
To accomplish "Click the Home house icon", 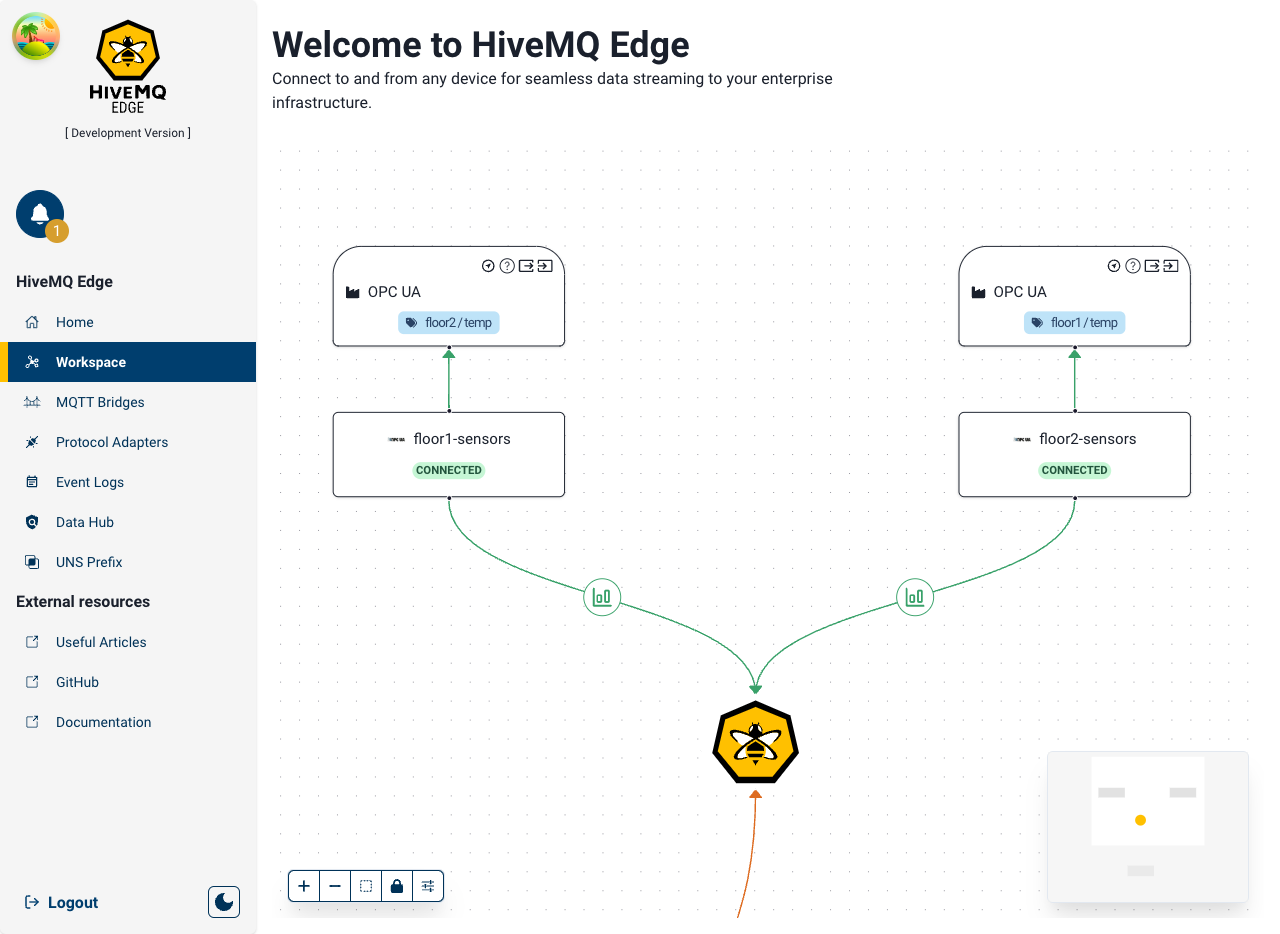I will (x=32, y=322).
